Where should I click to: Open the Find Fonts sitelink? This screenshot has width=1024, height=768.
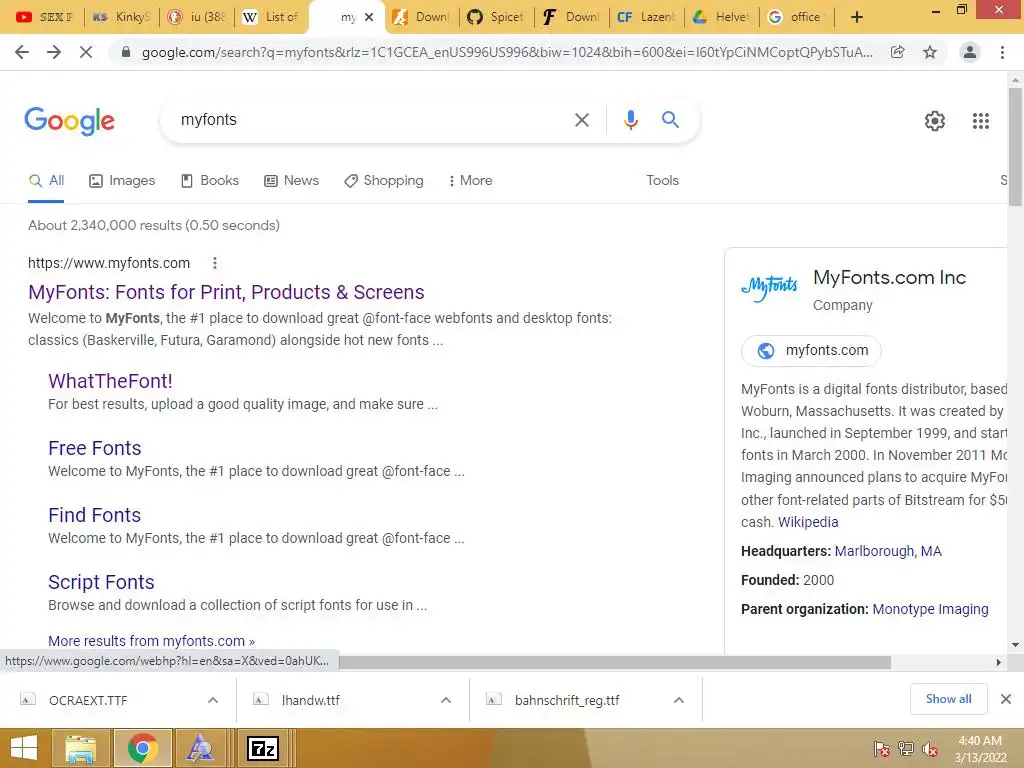click(x=95, y=515)
